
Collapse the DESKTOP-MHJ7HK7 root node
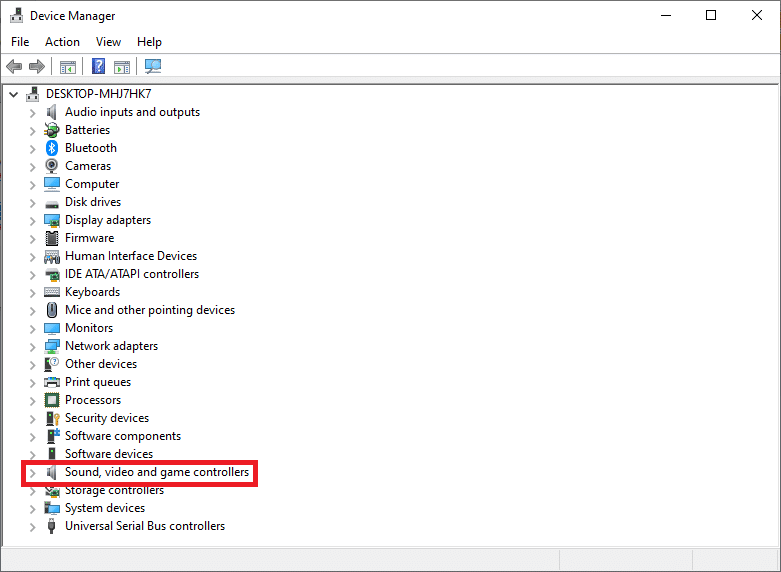(x=14, y=94)
